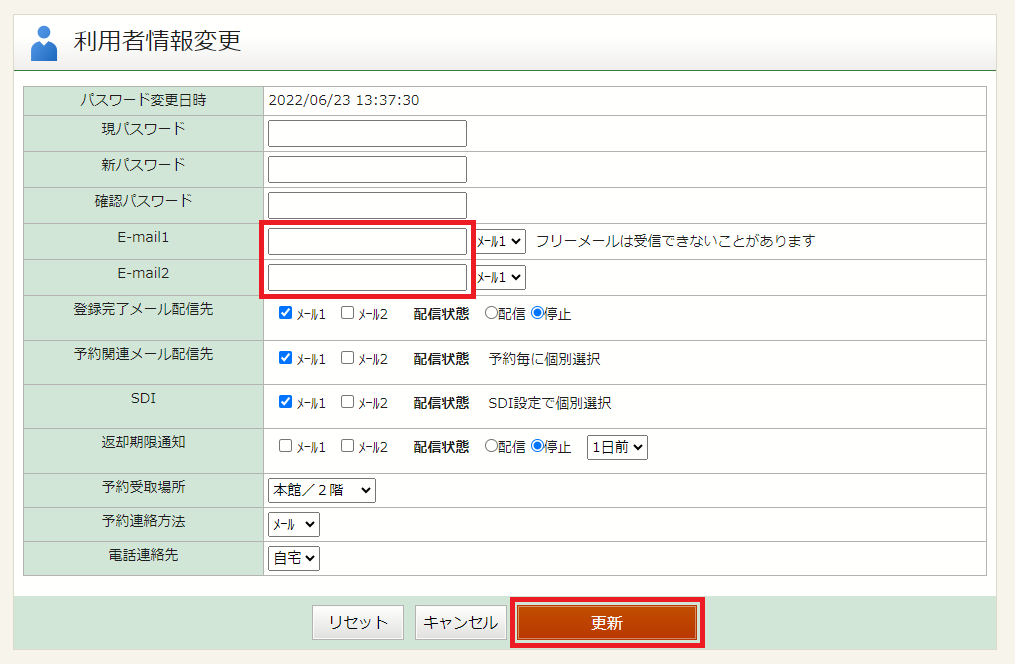Click inside the E-mail1 text field
Screen dimensions: 1015x664
366,241
